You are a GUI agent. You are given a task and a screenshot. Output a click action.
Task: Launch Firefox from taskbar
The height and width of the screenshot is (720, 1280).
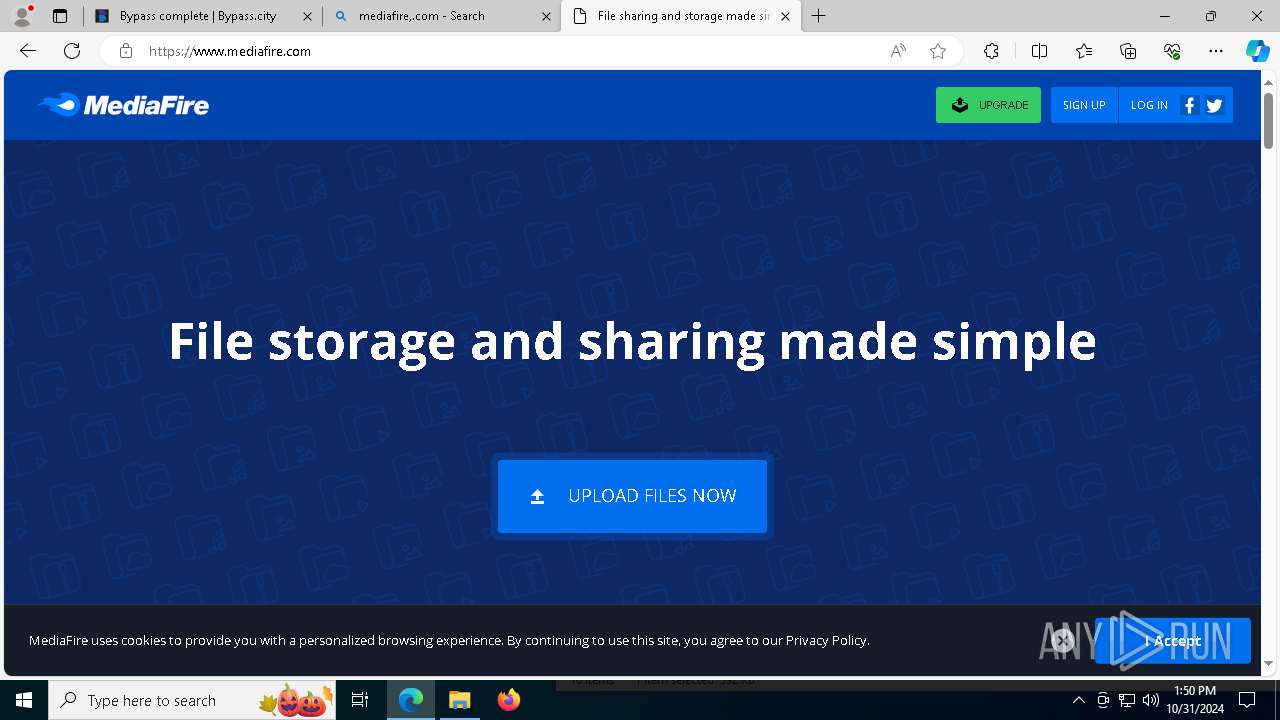[509, 700]
